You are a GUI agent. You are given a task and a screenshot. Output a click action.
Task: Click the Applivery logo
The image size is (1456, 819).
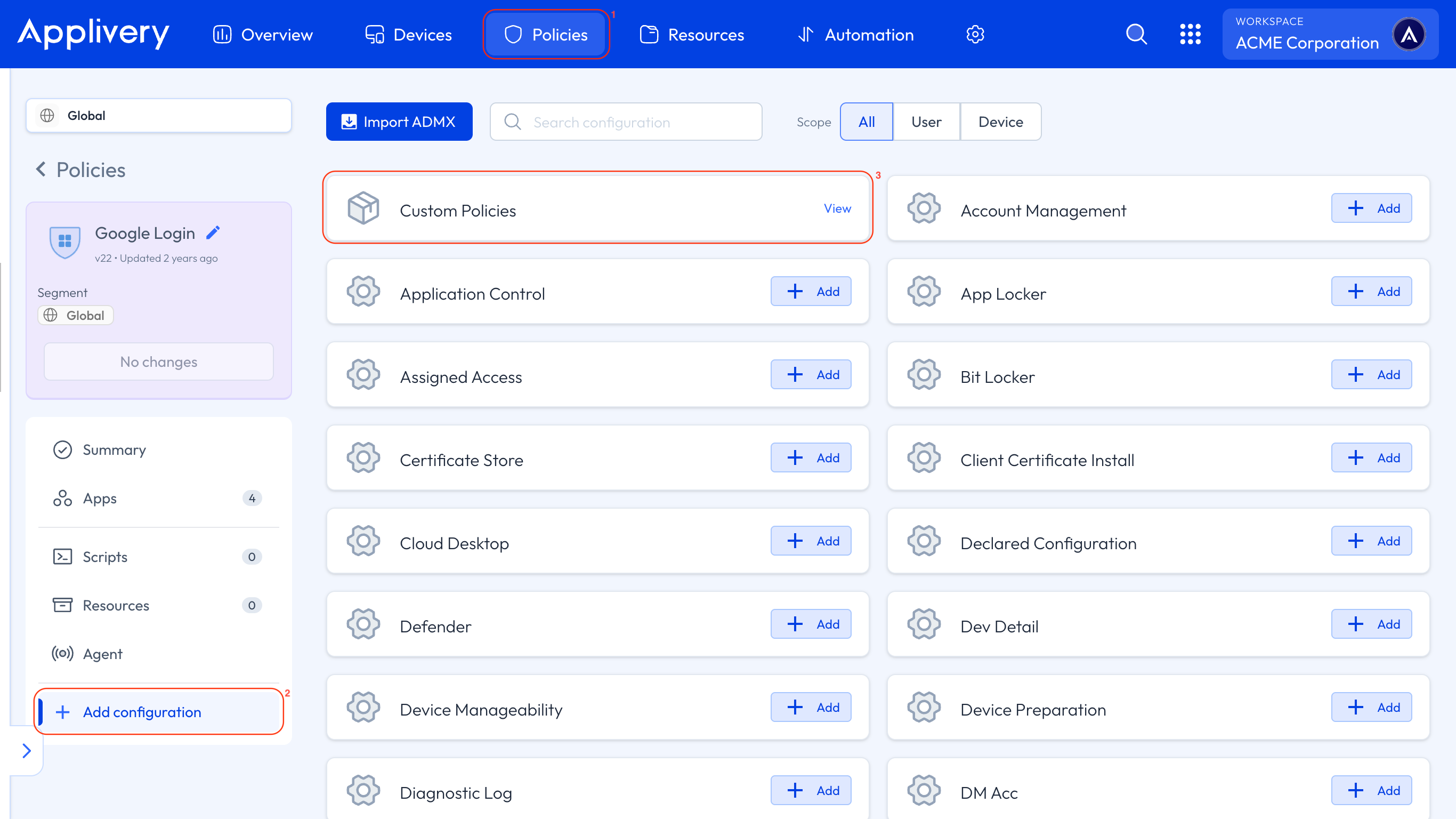point(93,34)
